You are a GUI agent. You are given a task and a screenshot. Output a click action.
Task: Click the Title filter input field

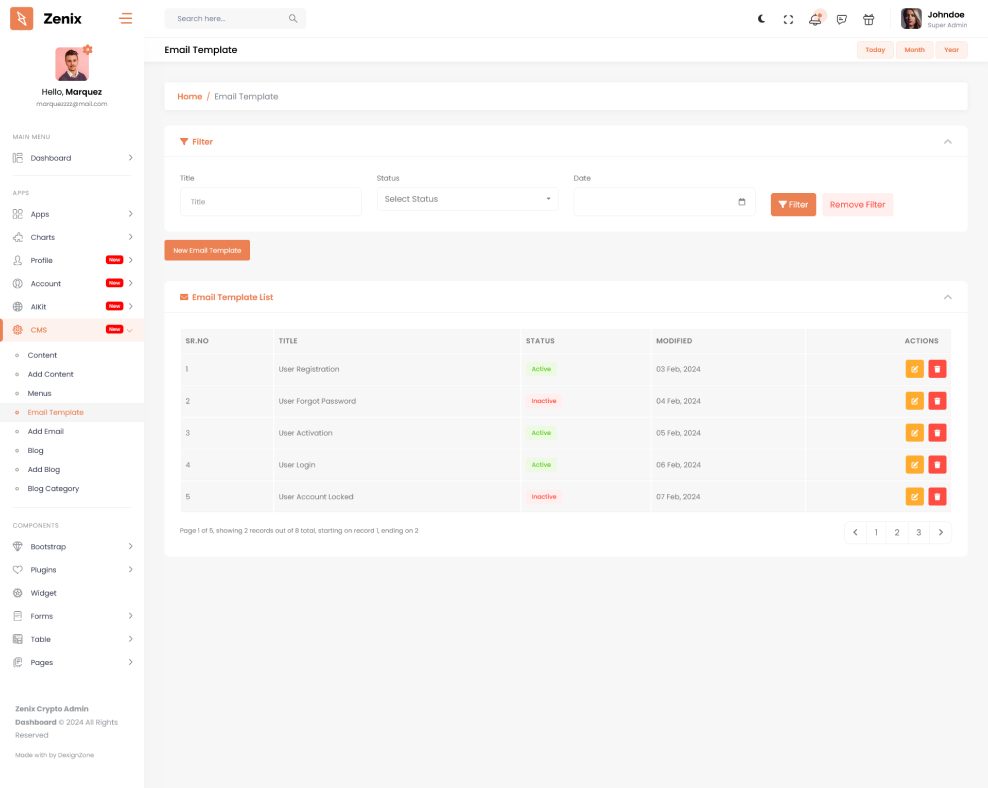click(270, 202)
